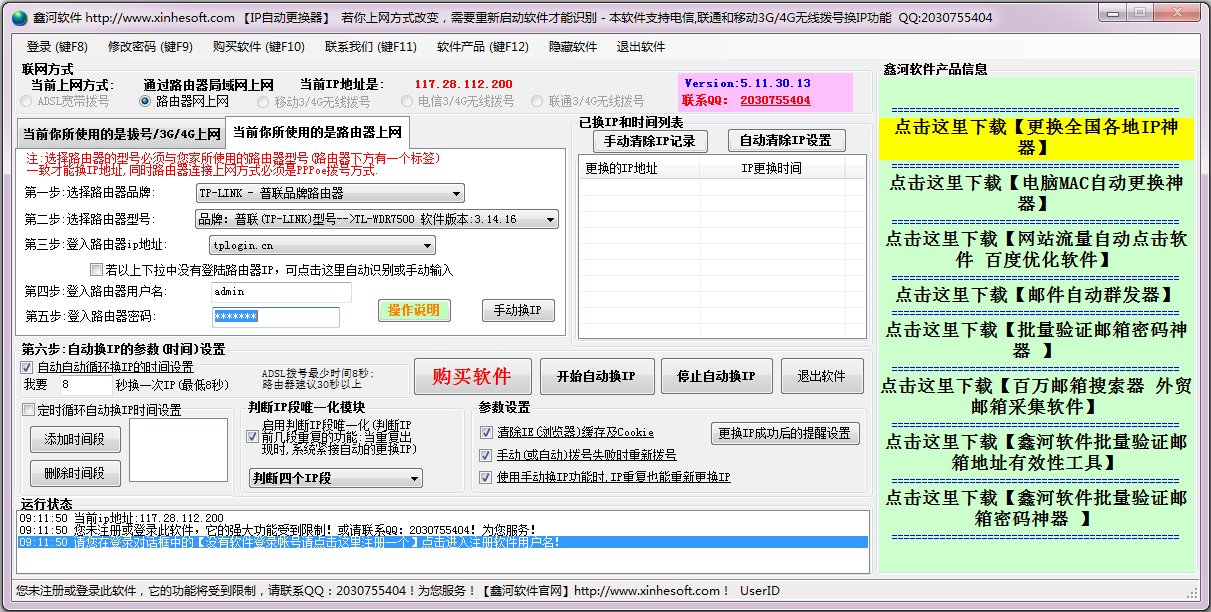The image size is (1211, 612).
Task: Select the 电信3/4G无线拨号 radio button
Action: click(x=458, y=101)
